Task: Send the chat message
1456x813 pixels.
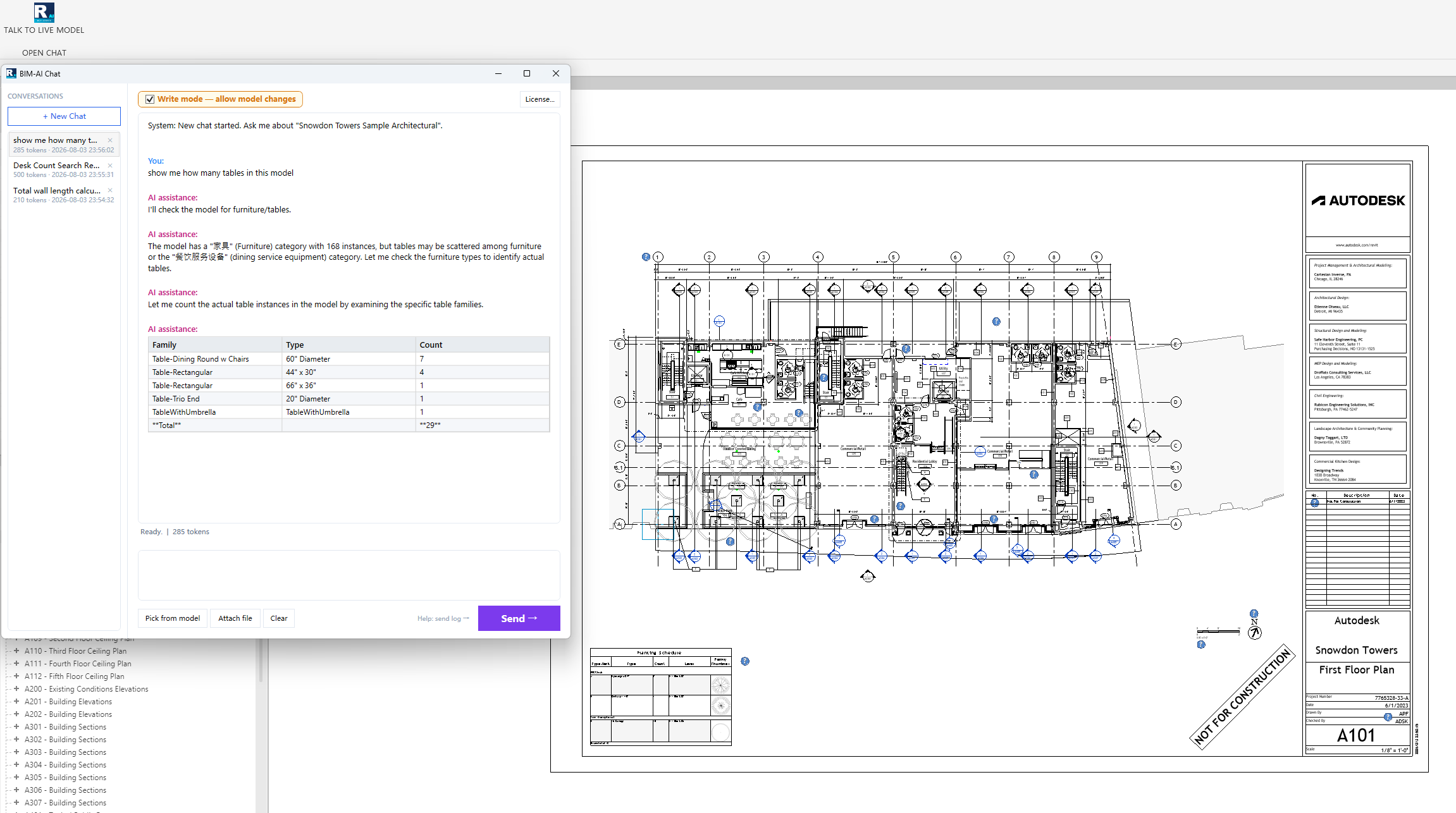Action: (x=519, y=618)
